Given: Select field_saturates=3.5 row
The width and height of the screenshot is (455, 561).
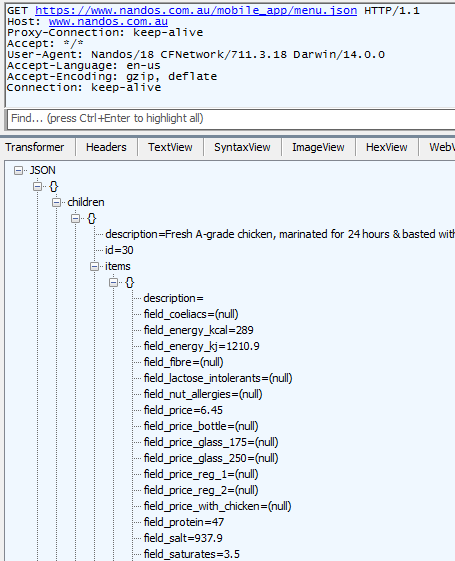Looking at the screenshot, I should (192, 554).
